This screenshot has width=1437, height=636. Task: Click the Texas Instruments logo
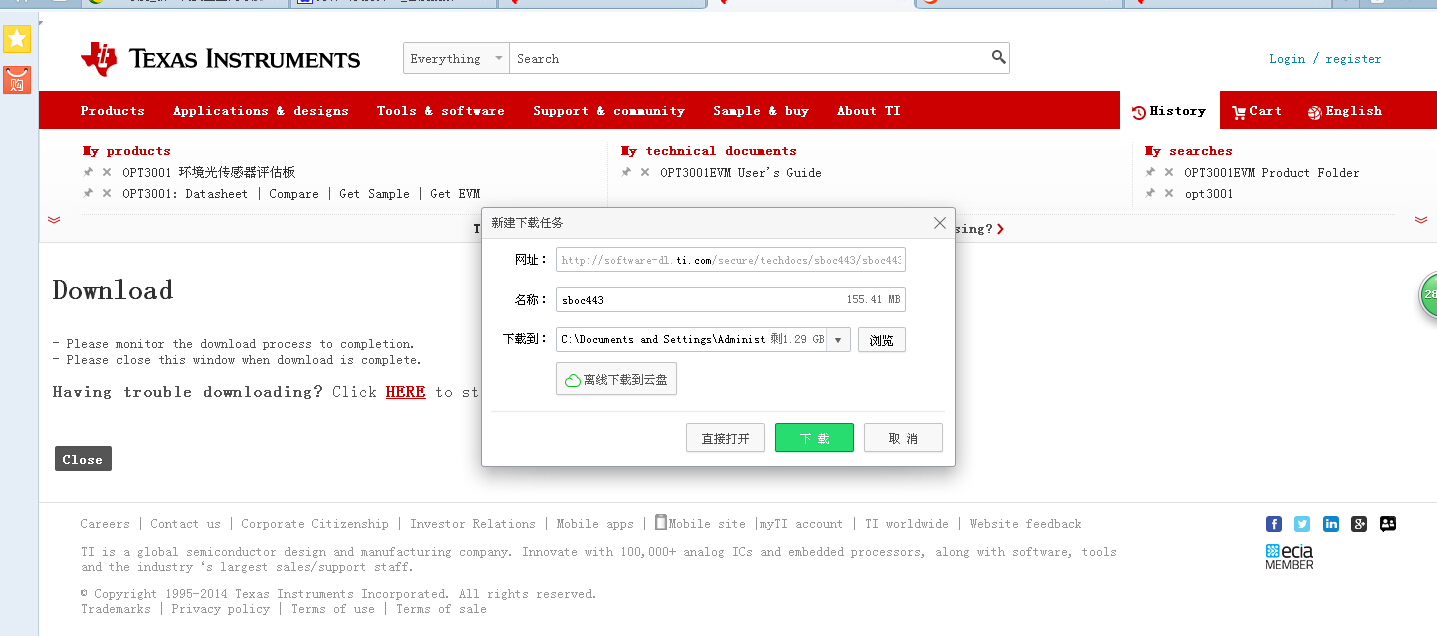(x=220, y=59)
